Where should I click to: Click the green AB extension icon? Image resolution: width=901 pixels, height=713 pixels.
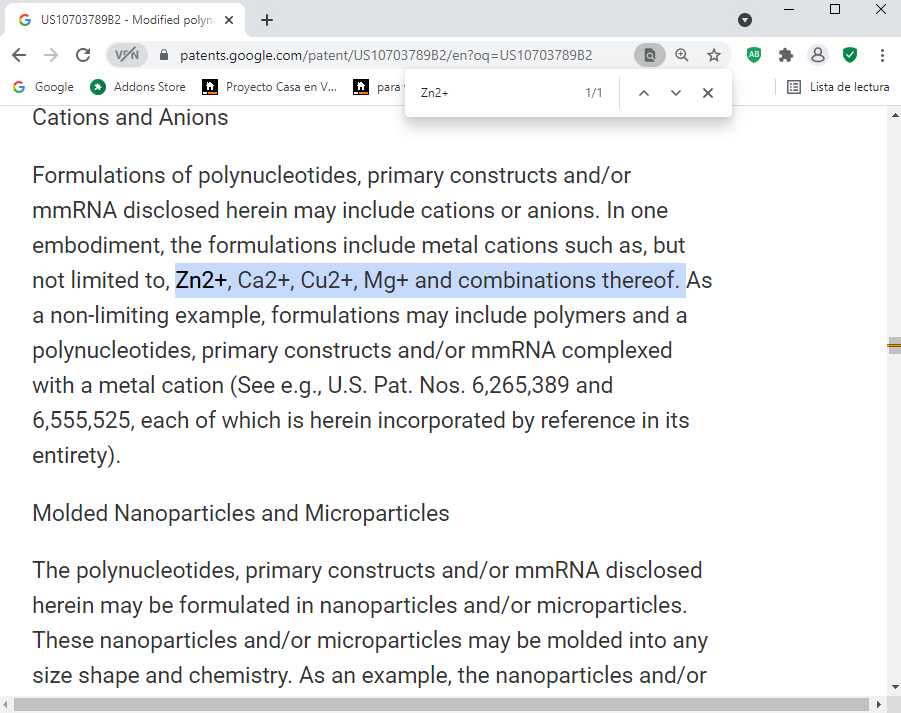point(754,55)
